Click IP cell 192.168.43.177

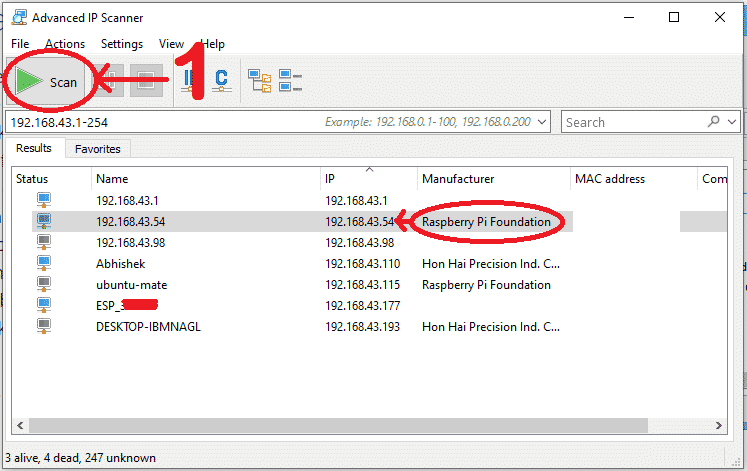pos(363,306)
